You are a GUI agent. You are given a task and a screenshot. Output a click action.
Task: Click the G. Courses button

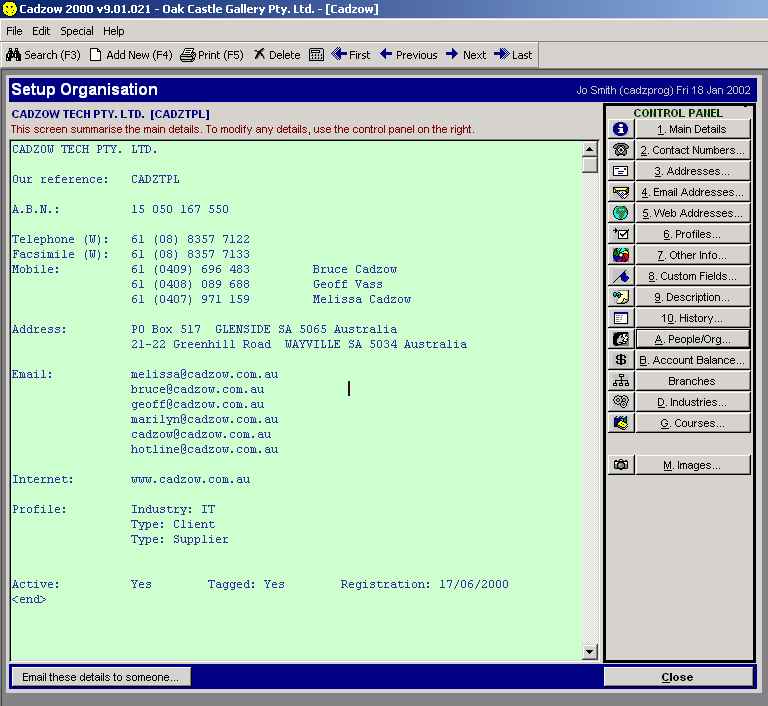(x=692, y=423)
